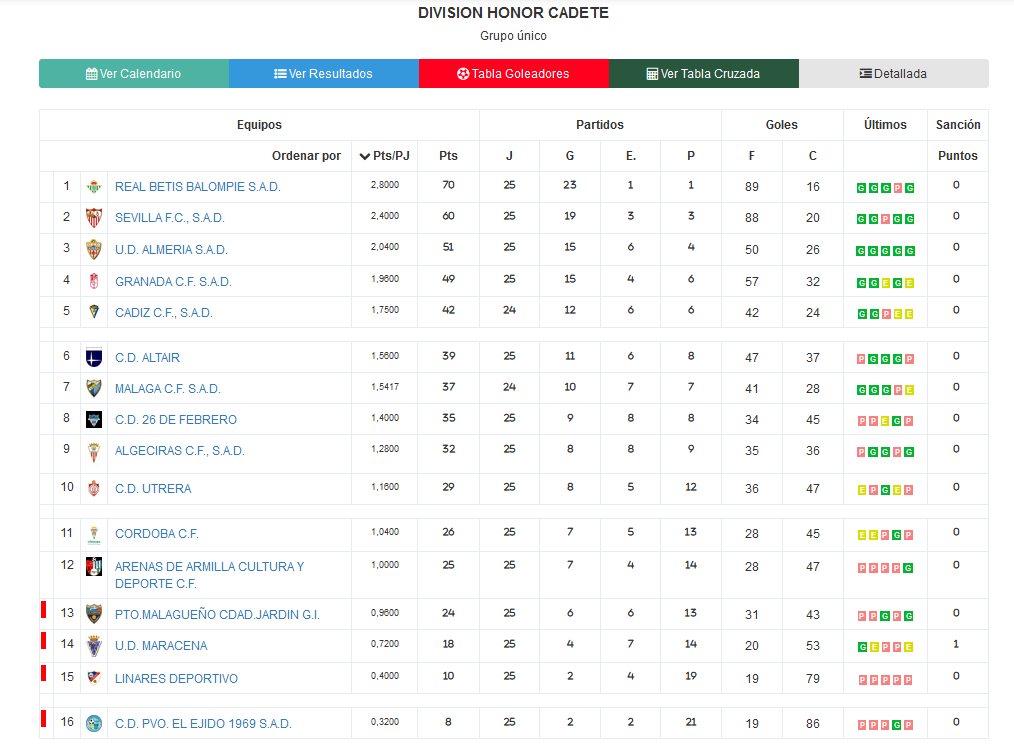Click C.D. Utrera crest icon
Screen dimensions: 1014x748
pyautogui.click(x=94, y=489)
